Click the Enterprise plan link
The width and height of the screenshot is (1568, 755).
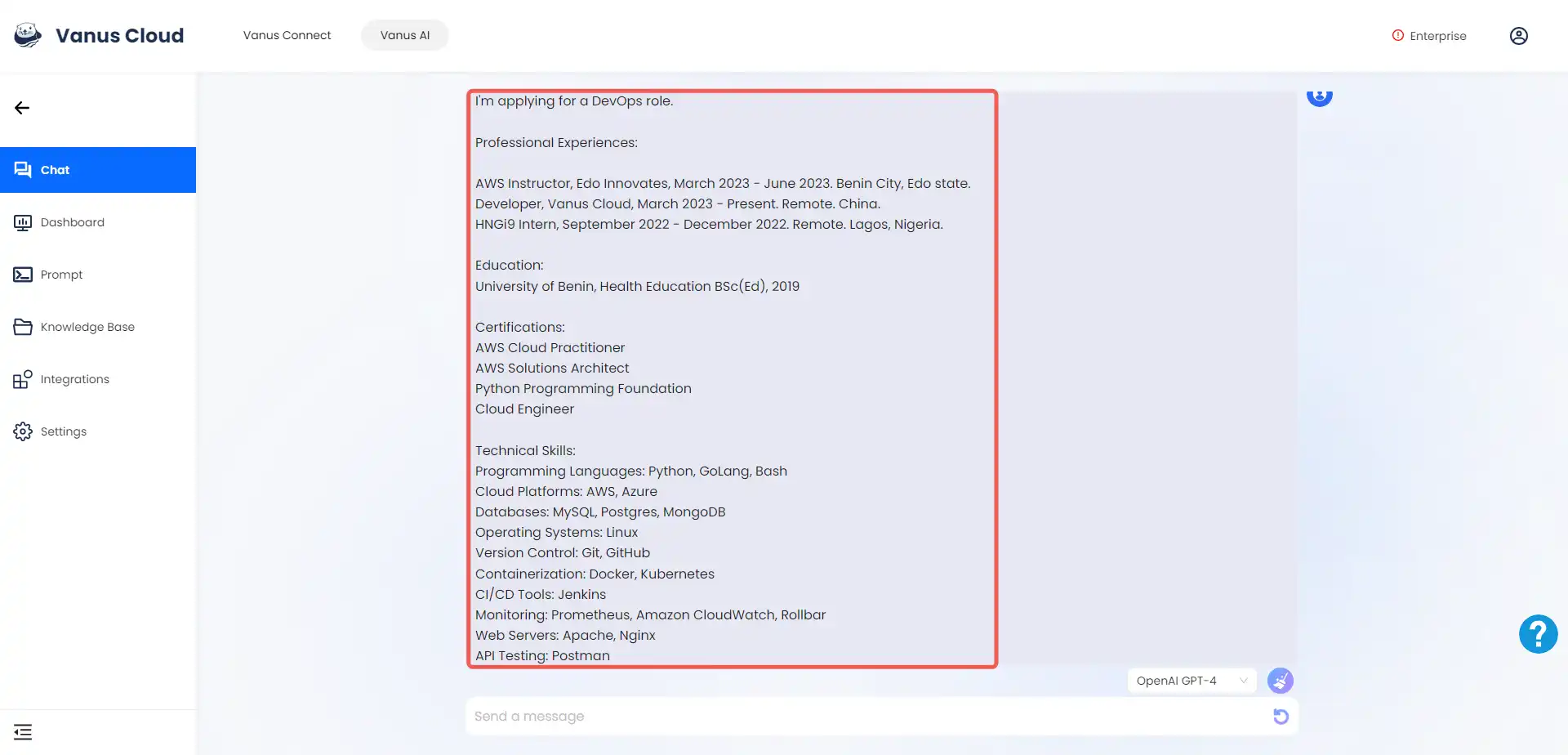[1429, 36]
